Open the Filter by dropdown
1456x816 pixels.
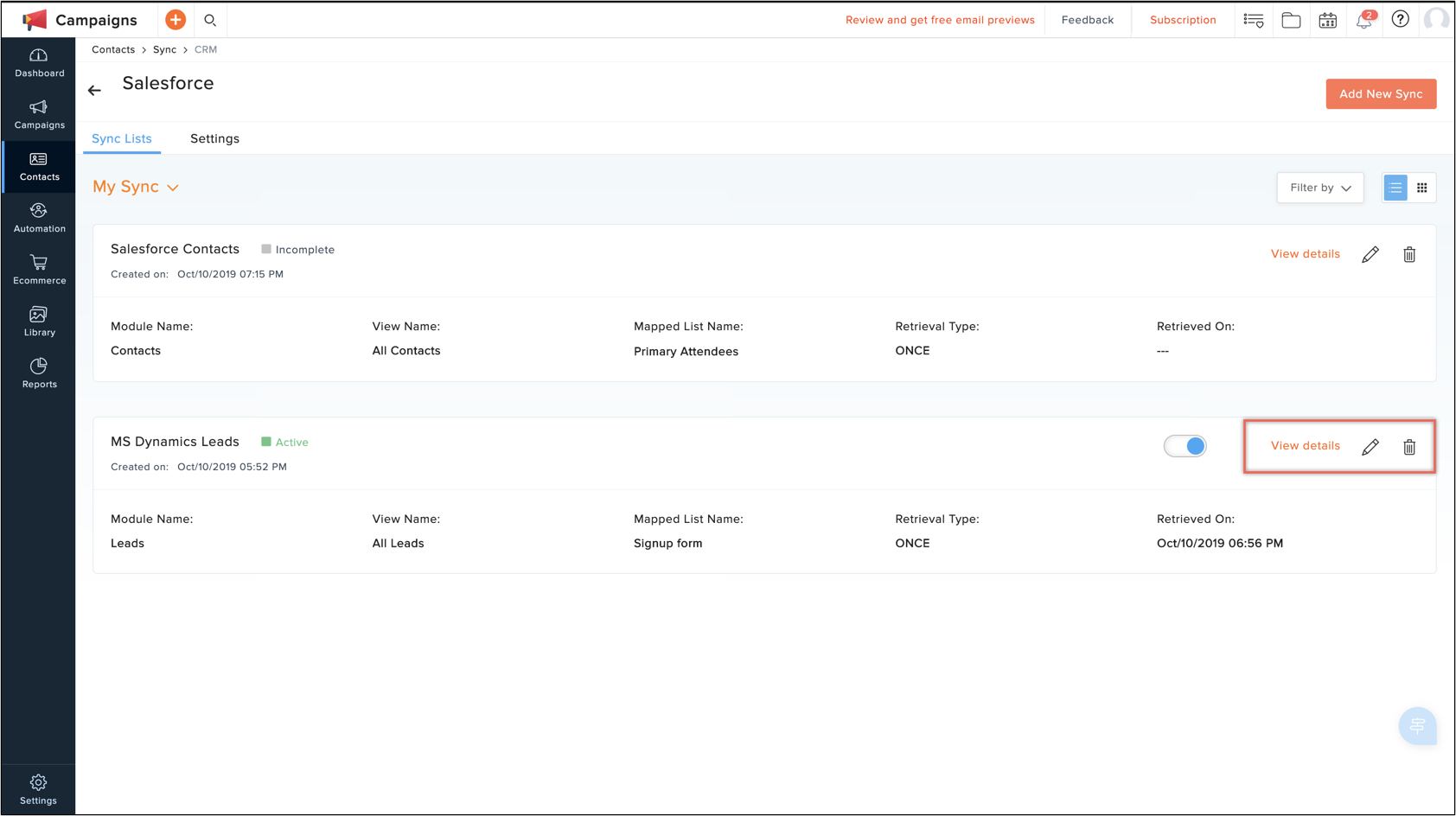1320,188
